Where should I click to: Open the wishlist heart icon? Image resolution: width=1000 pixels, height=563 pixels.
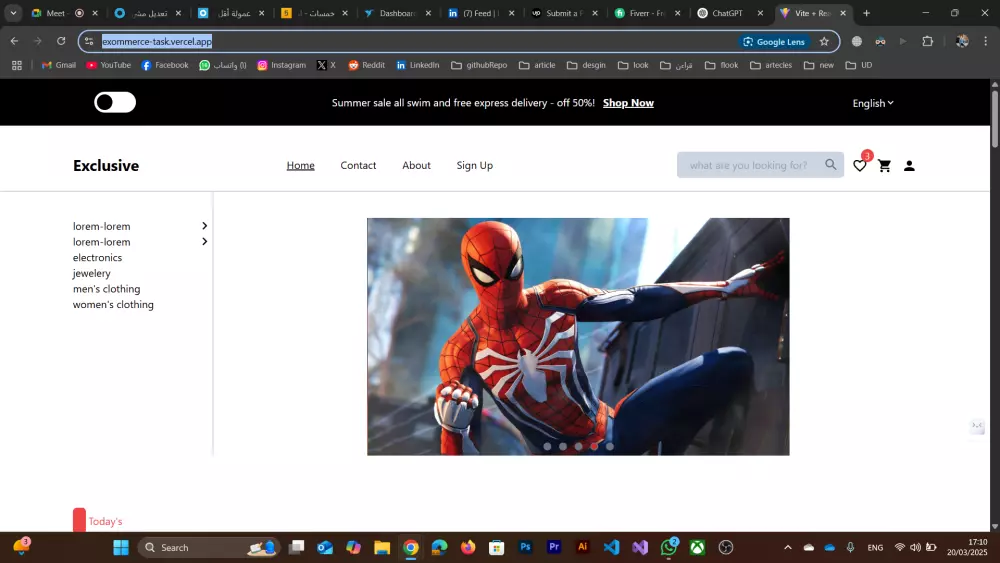pos(859,166)
